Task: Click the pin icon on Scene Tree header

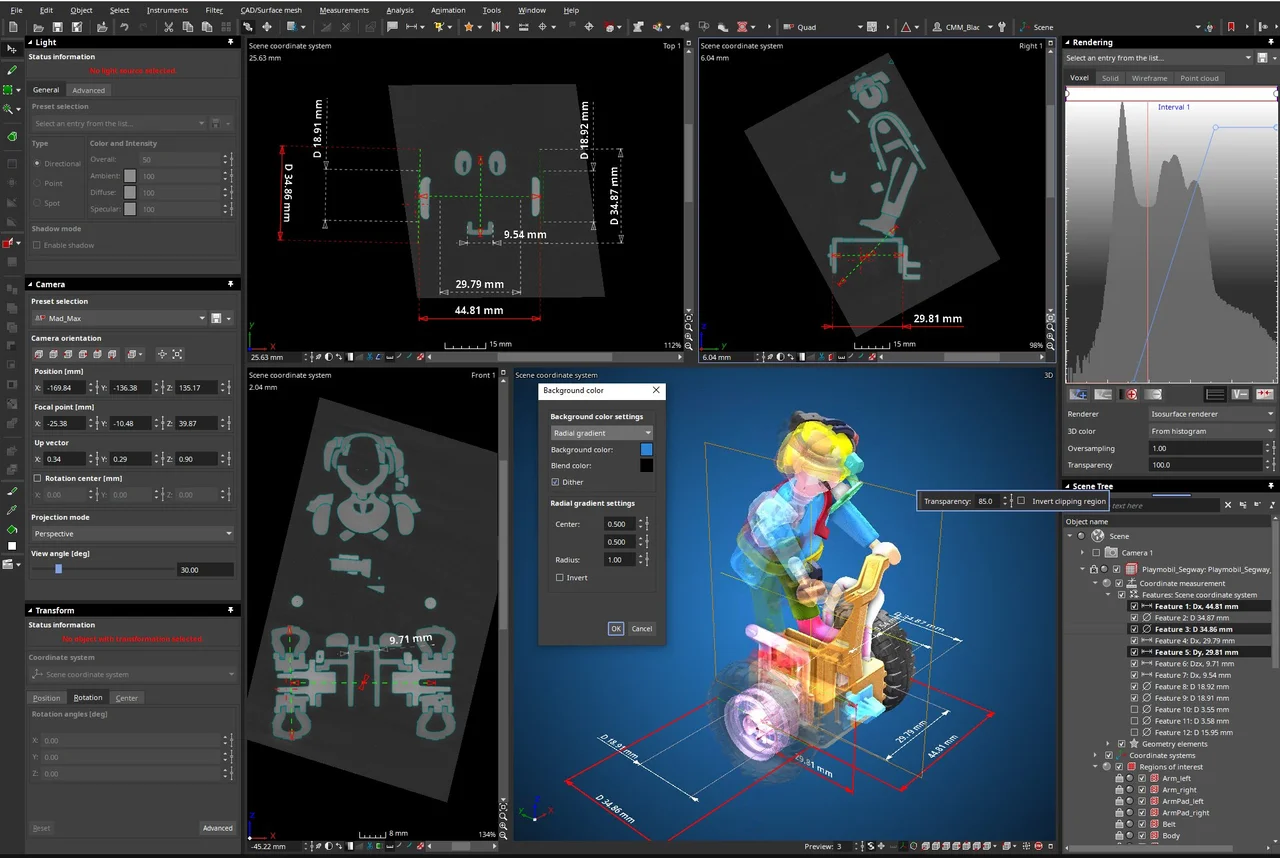Action: point(1270,486)
